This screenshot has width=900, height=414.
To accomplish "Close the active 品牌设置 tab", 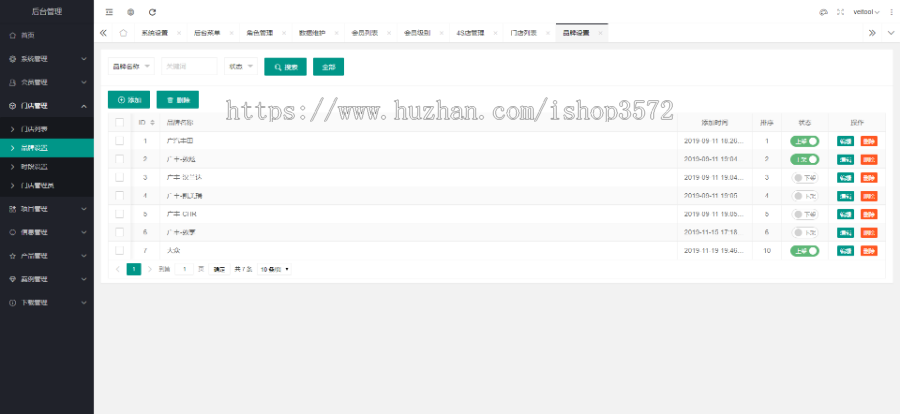I will [600, 33].
